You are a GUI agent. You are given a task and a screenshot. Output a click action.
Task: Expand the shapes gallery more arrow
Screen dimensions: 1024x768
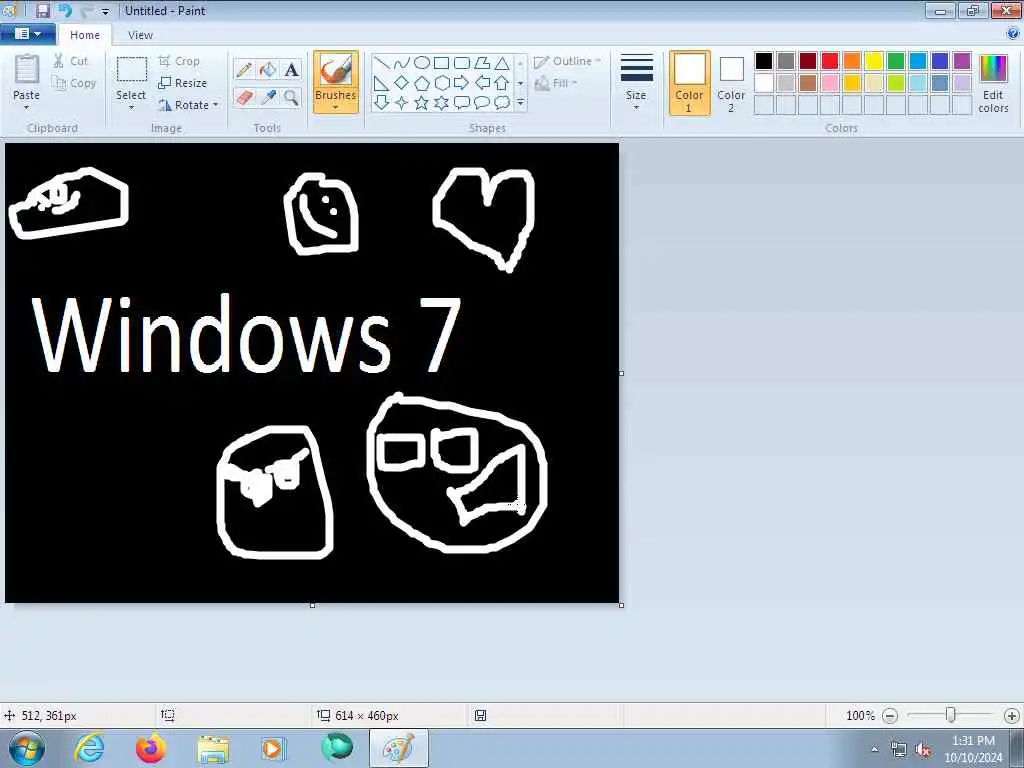tap(520, 103)
